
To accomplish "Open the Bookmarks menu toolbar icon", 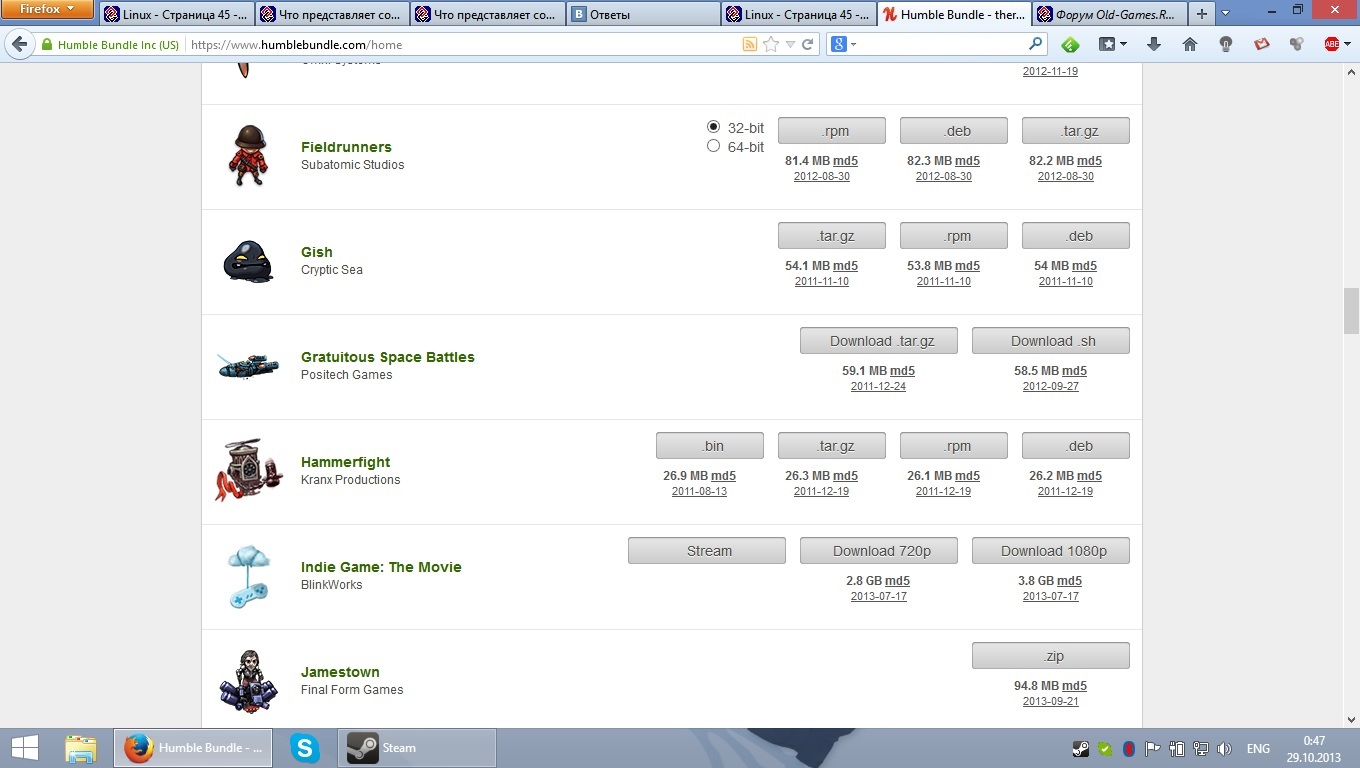I will click(x=1107, y=44).
